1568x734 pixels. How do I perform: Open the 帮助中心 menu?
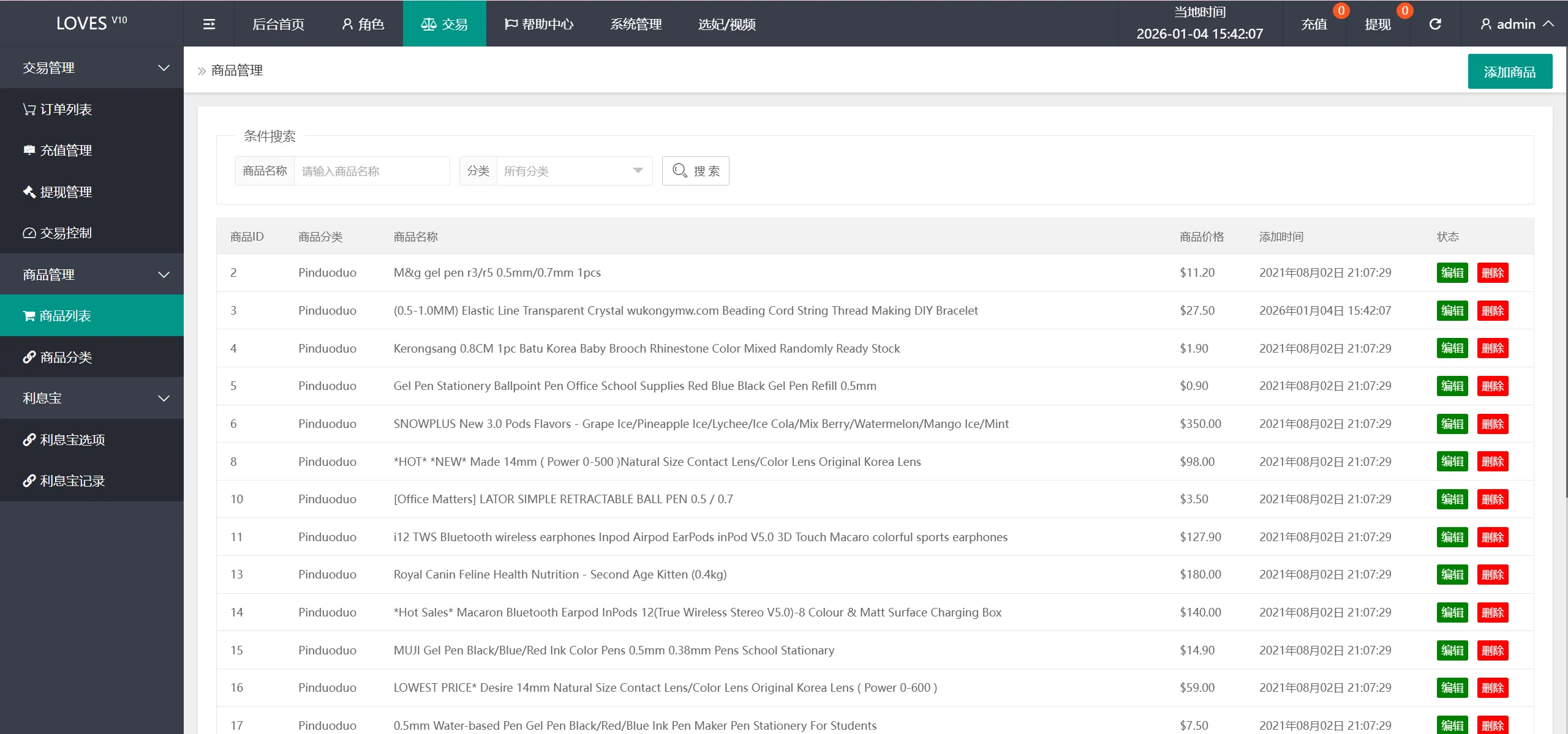pyautogui.click(x=539, y=24)
